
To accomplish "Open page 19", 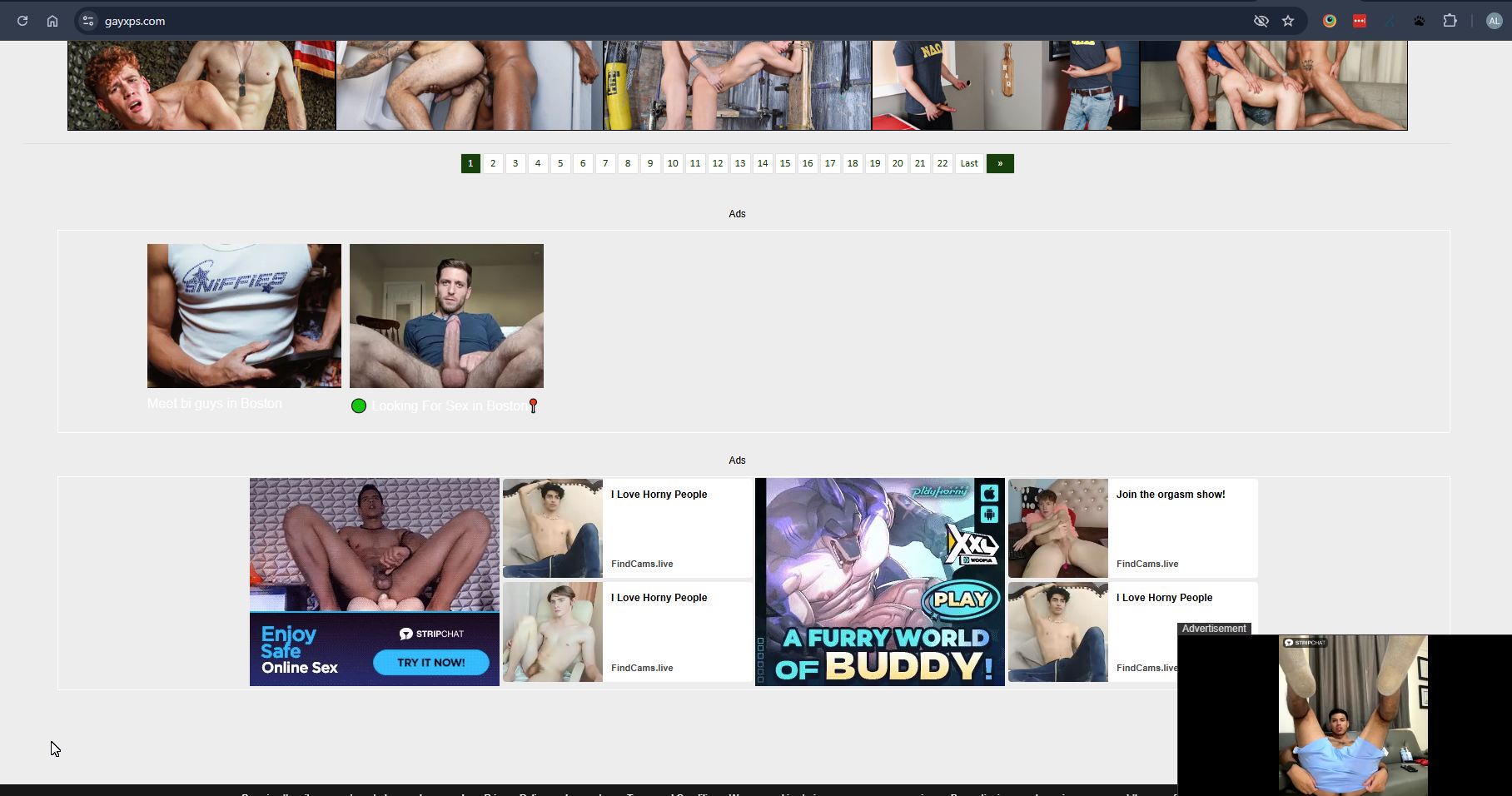I will click(875, 163).
